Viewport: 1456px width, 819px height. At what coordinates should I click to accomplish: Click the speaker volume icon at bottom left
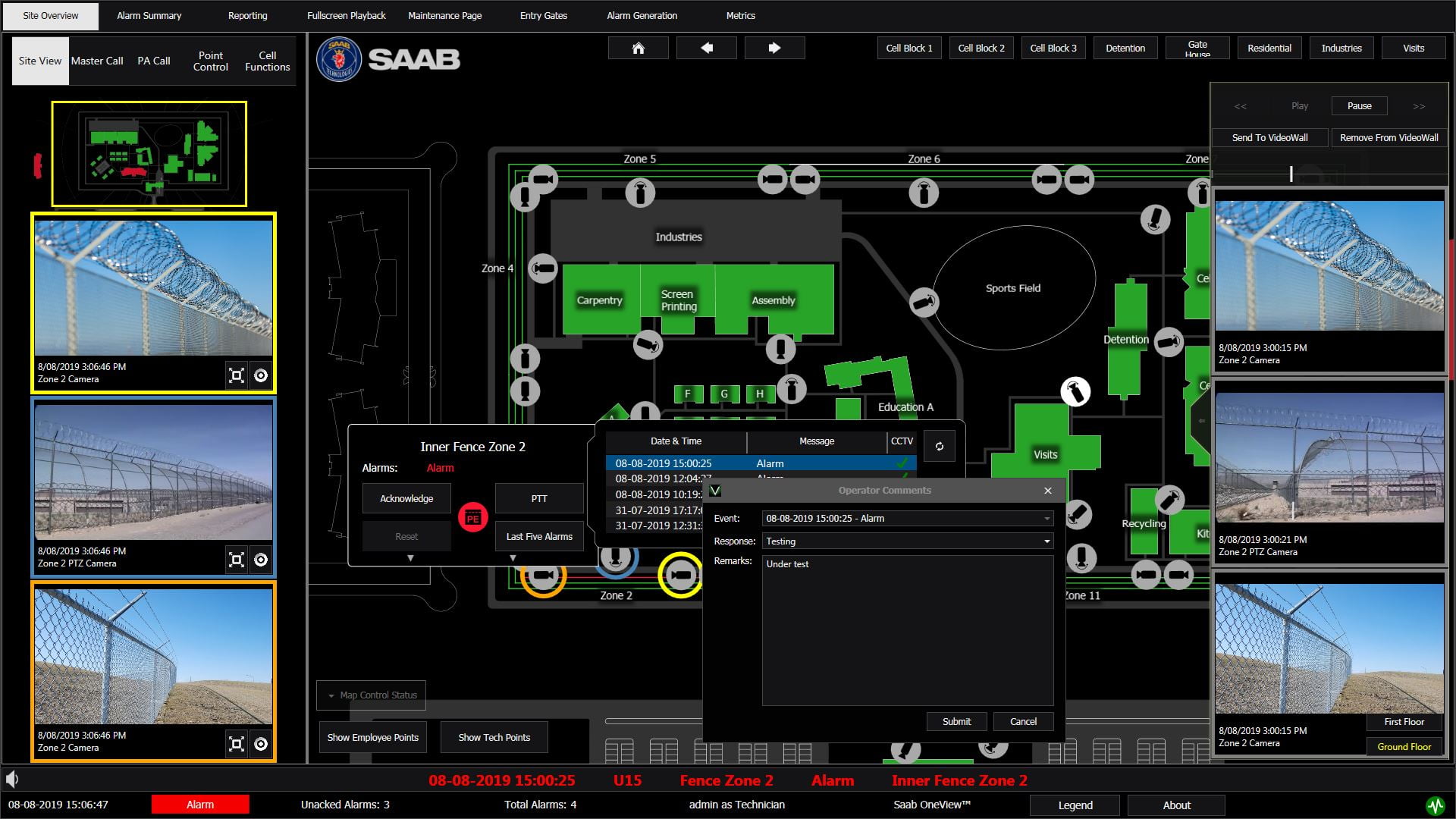pyautogui.click(x=12, y=779)
